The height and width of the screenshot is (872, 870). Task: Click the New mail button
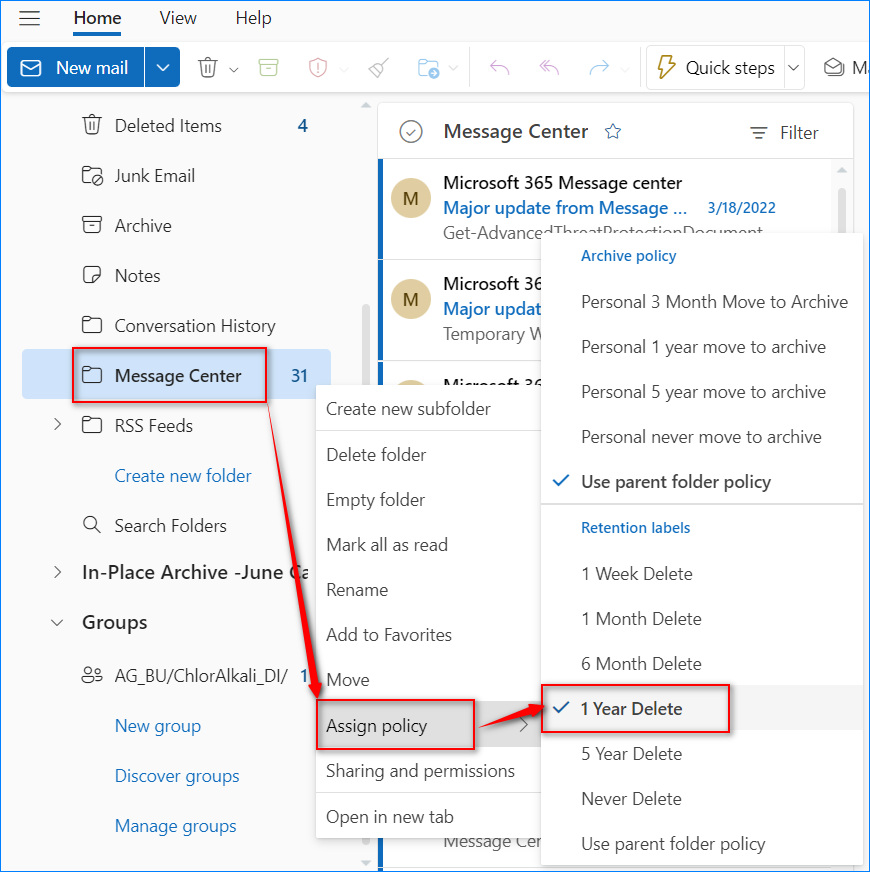pyautogui.click(x=77, y=68)
